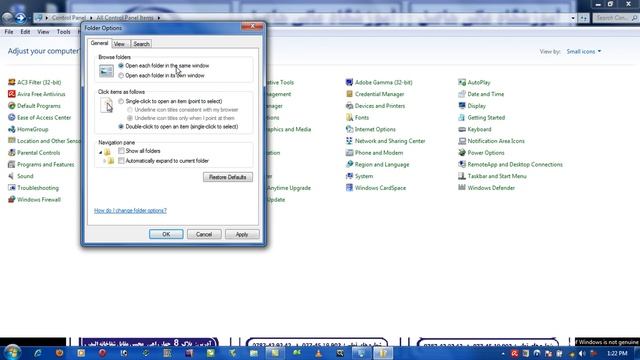The width and height of the screenshot is (640, 360).
Task: Open How do I change folder options link
Action: coord(130,211)
